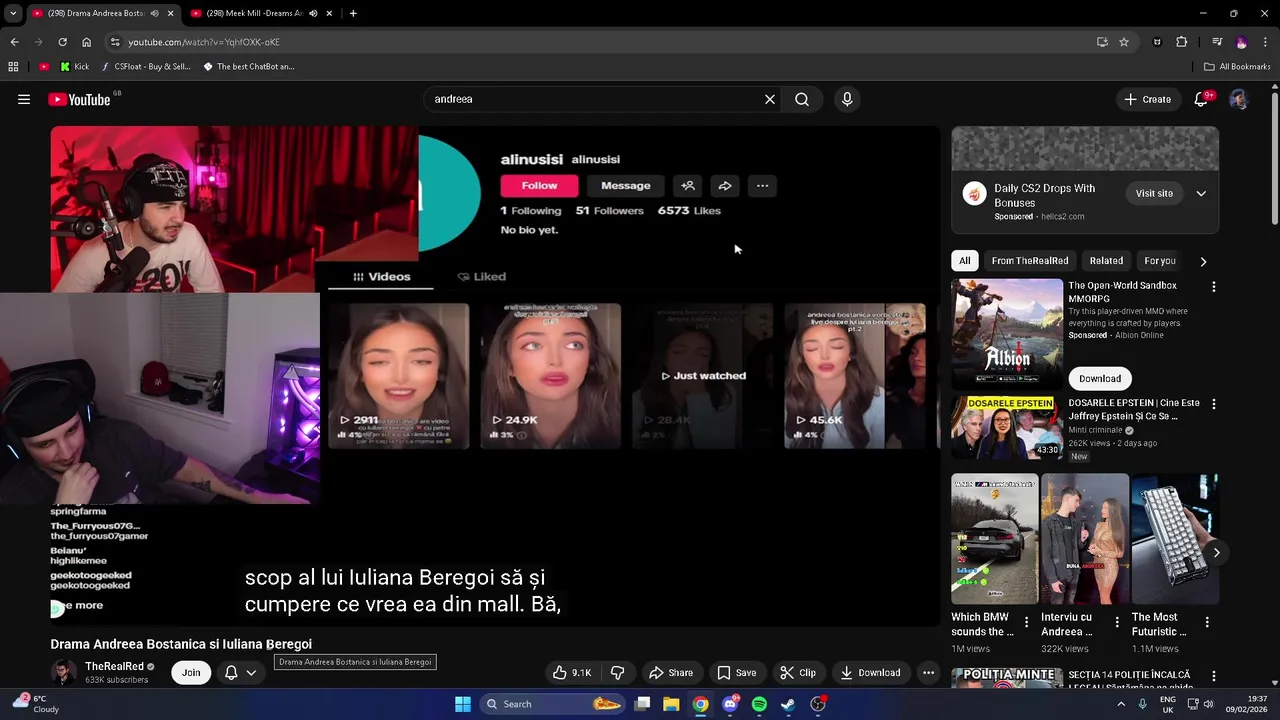
Task: Open options for Which BMW Short
Action: [x=1026, y=622]
